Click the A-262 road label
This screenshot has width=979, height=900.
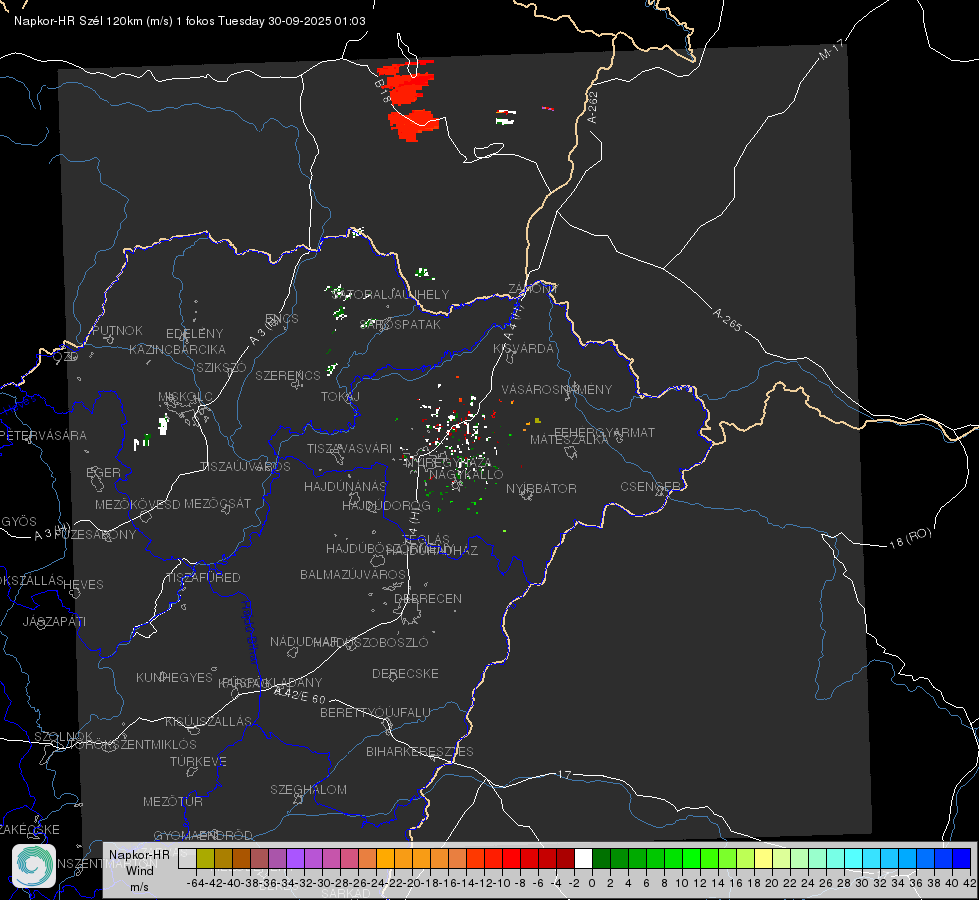593,107
